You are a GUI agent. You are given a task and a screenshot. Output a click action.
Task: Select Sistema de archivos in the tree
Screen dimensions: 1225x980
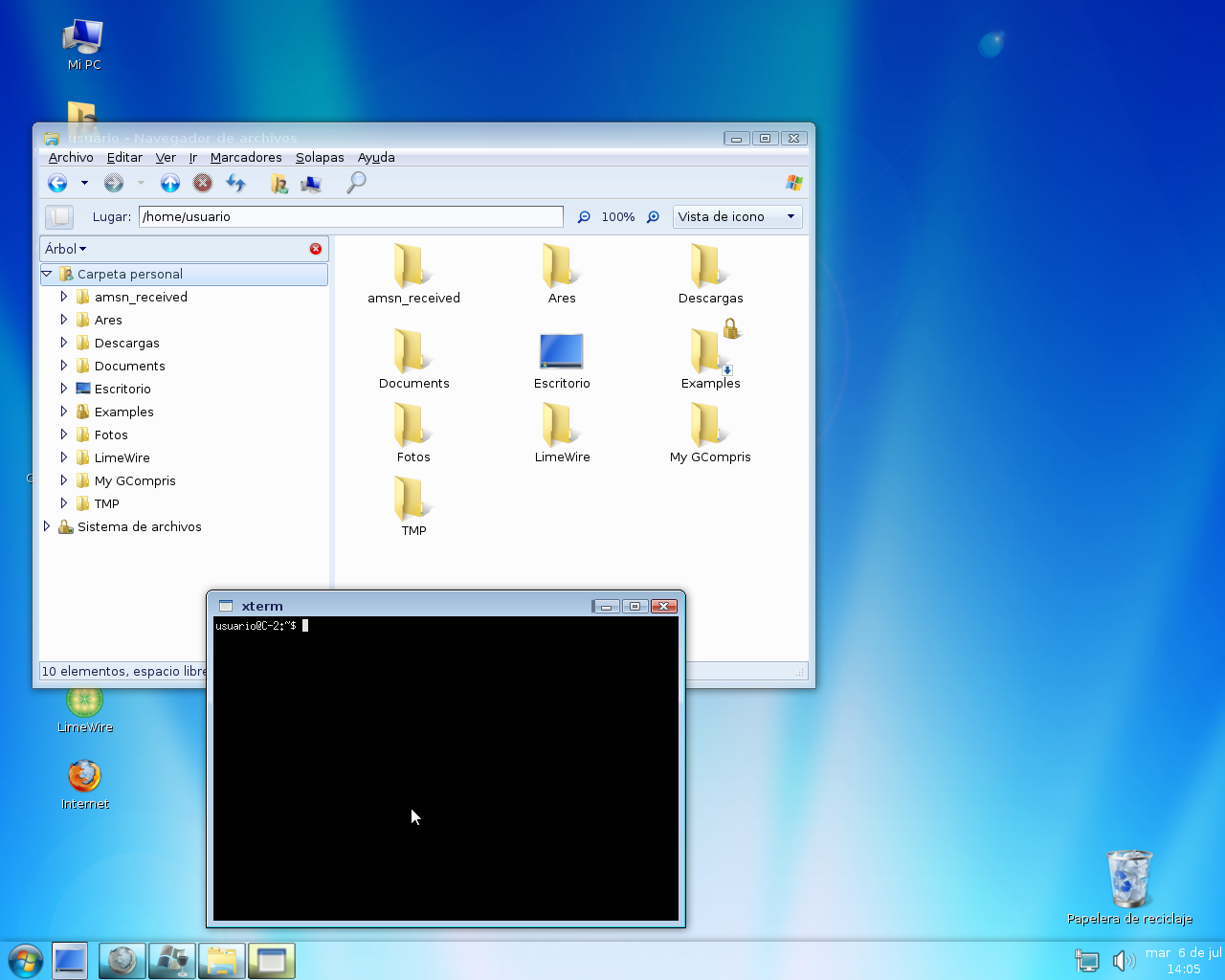coord(139,527)
